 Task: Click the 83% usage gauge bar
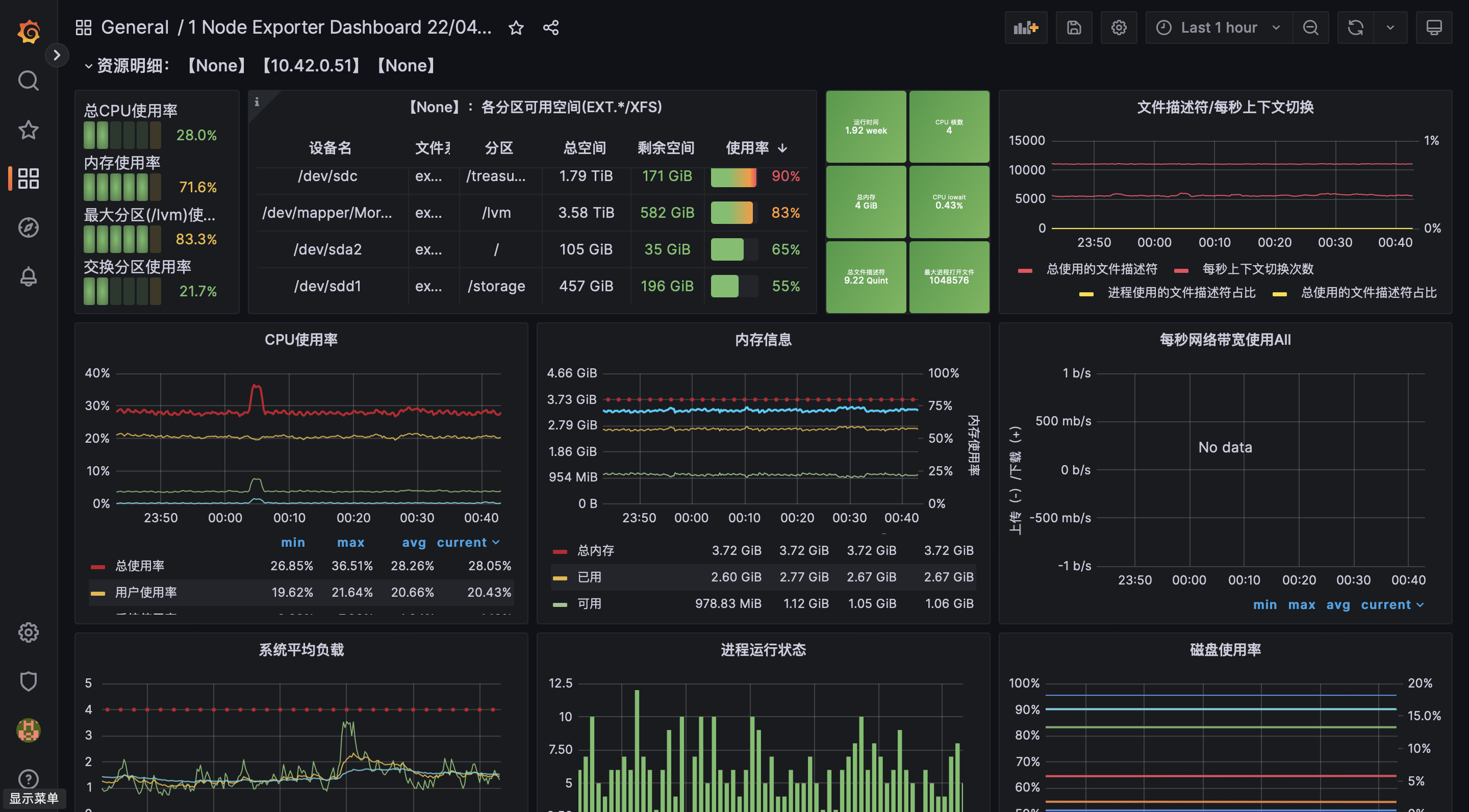(x=734, y=213)
